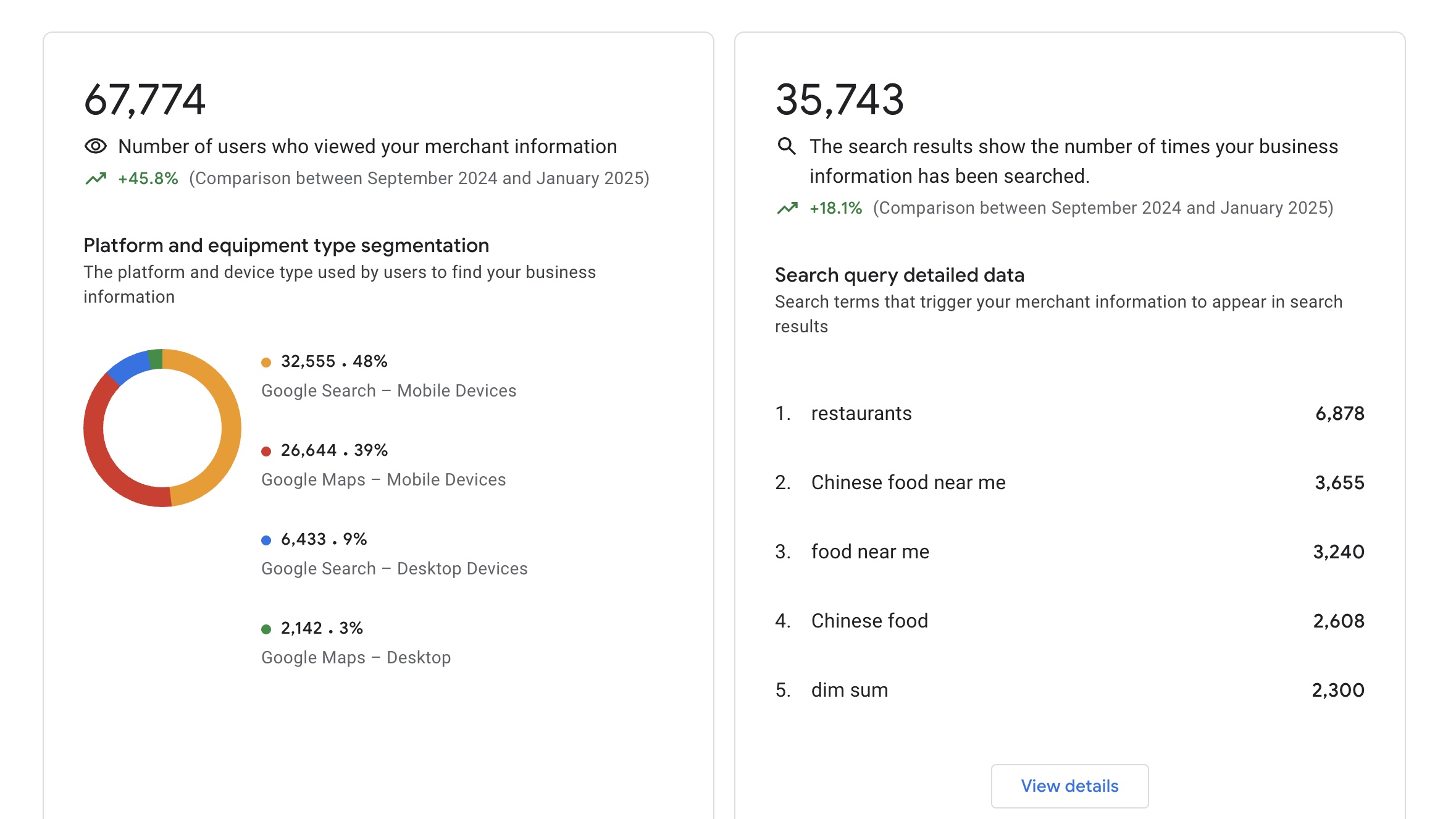Click the blue legend dot for 6,433
Screen dimensions: 1456x819
tap(266, 540)
